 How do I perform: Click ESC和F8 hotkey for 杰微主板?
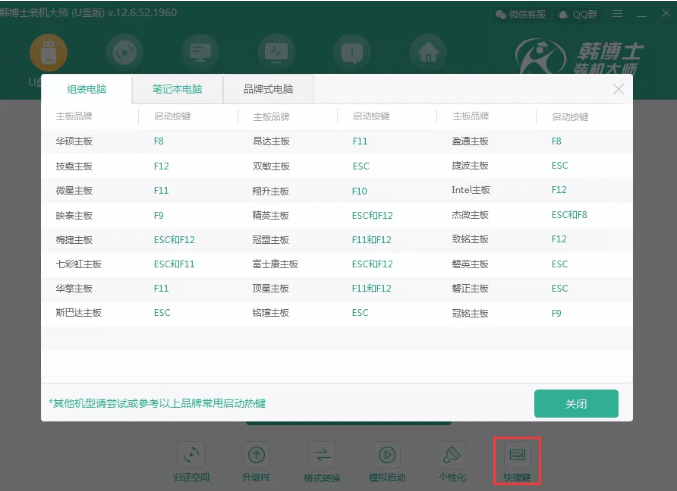click(569, 215)
